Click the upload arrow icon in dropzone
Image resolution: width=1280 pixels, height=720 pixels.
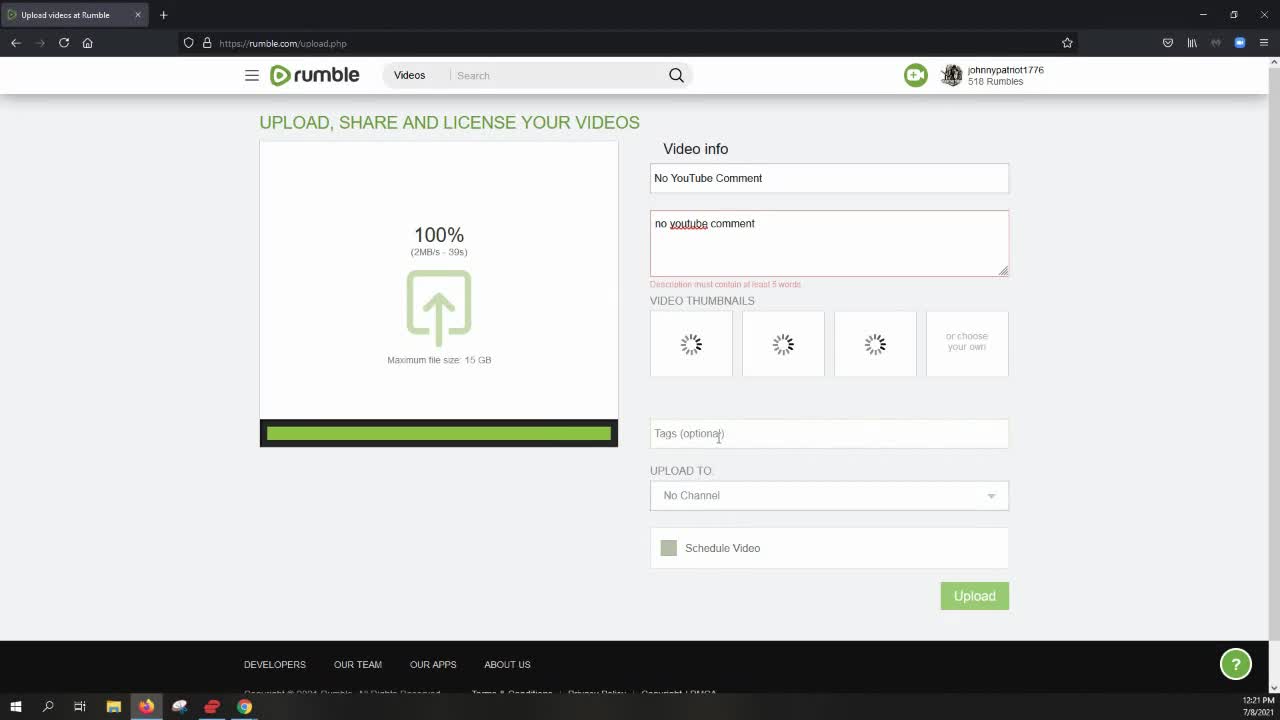click(x=439, y=308)
